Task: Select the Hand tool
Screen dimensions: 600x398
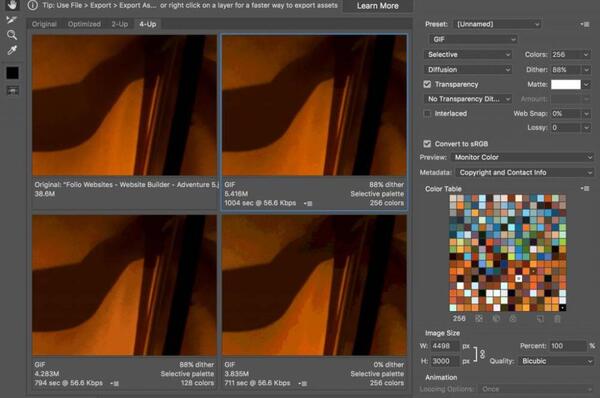Action: (12, 5)
